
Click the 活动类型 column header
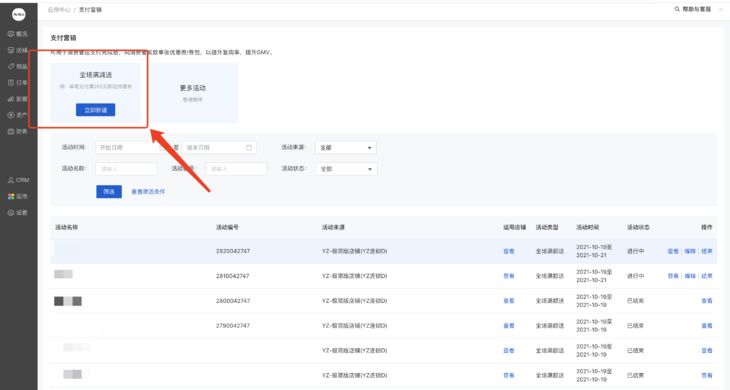(547, 228)
